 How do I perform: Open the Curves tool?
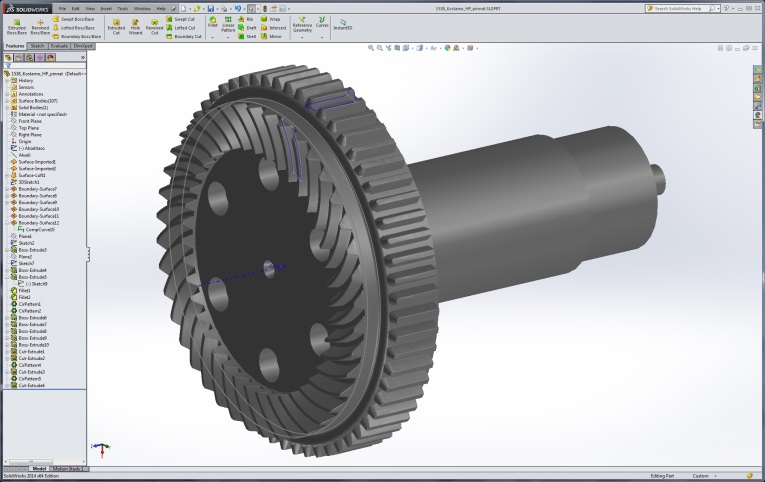[x=322, y=22]
